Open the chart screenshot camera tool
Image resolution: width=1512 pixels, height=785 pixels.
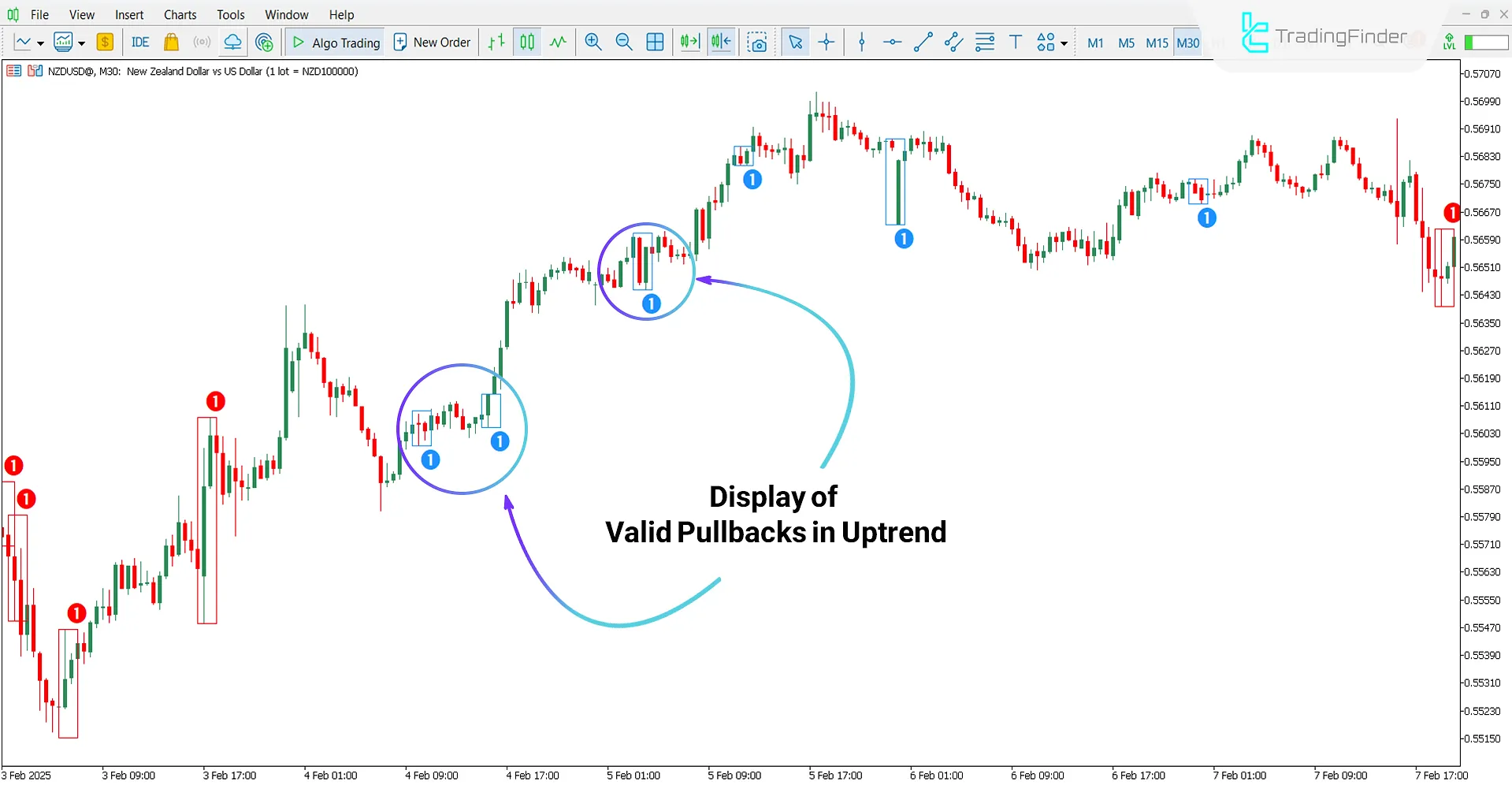pos(757,42)
